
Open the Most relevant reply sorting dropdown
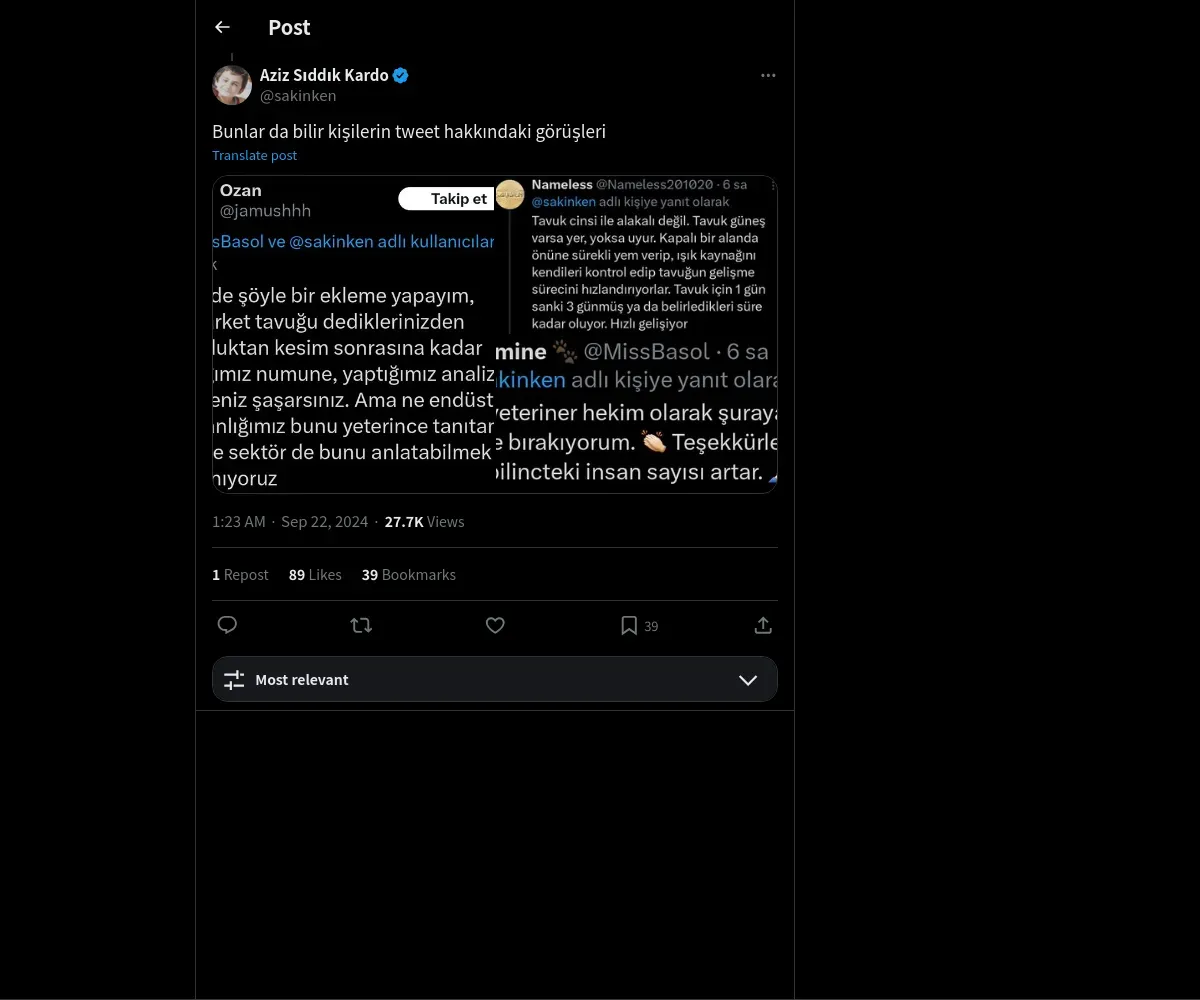pos(495,679)
